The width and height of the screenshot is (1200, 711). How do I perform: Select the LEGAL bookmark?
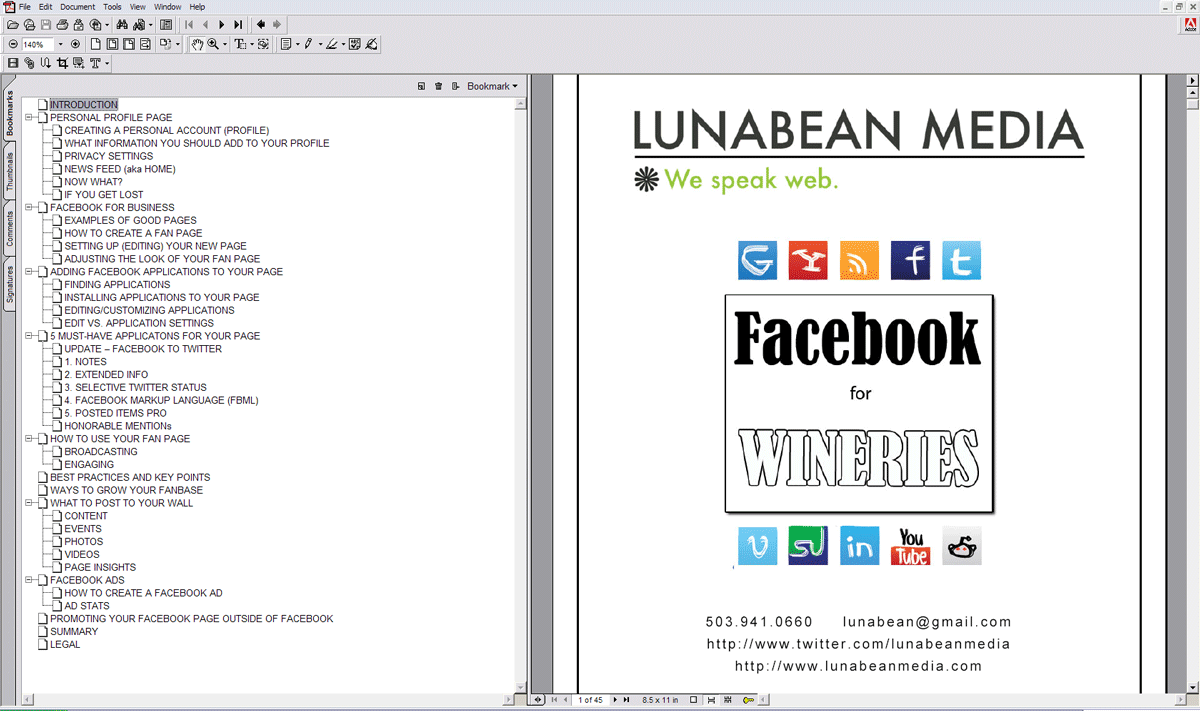[65, 644]
